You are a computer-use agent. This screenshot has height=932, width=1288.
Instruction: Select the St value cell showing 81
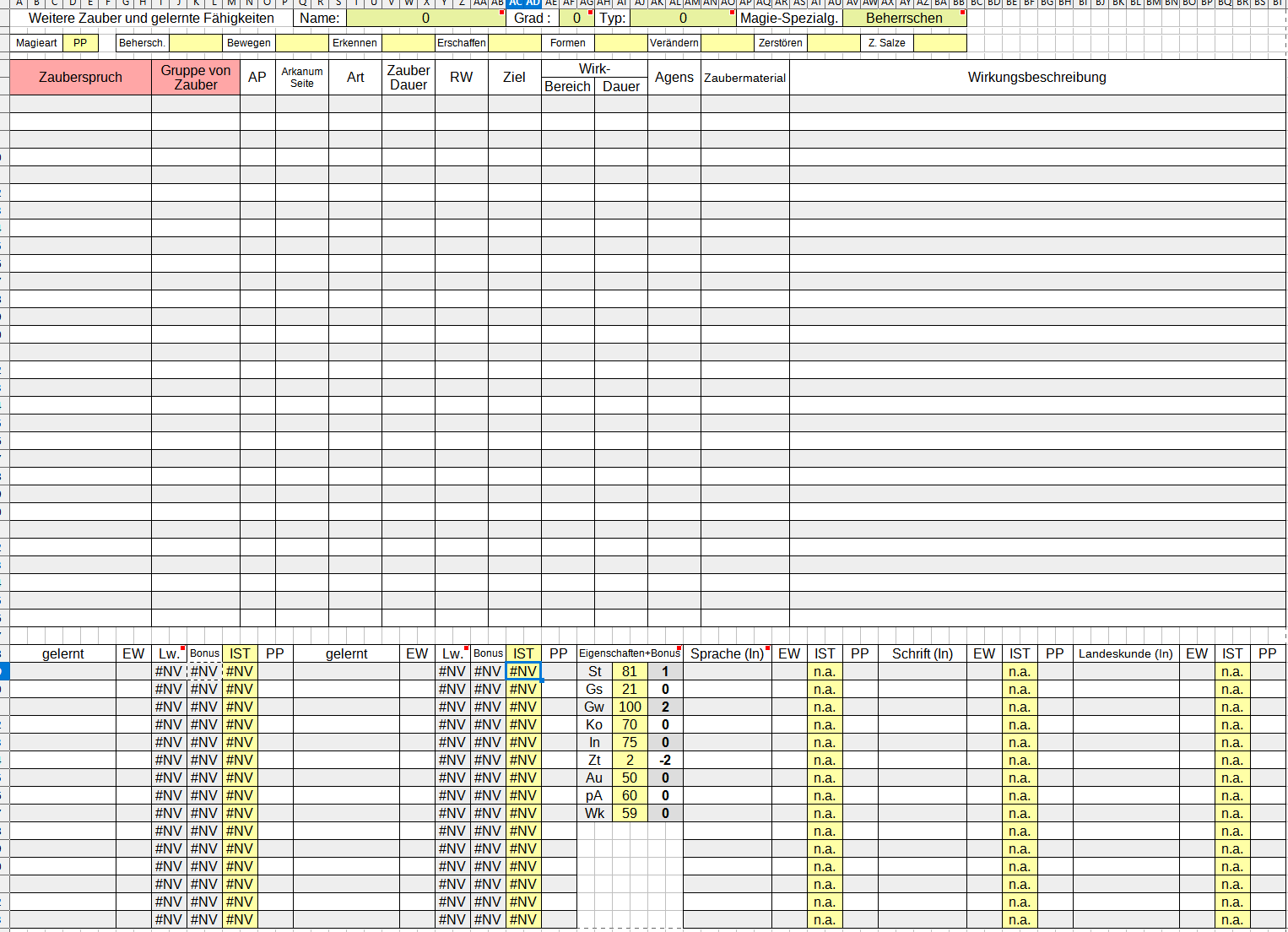pos(630,672)
